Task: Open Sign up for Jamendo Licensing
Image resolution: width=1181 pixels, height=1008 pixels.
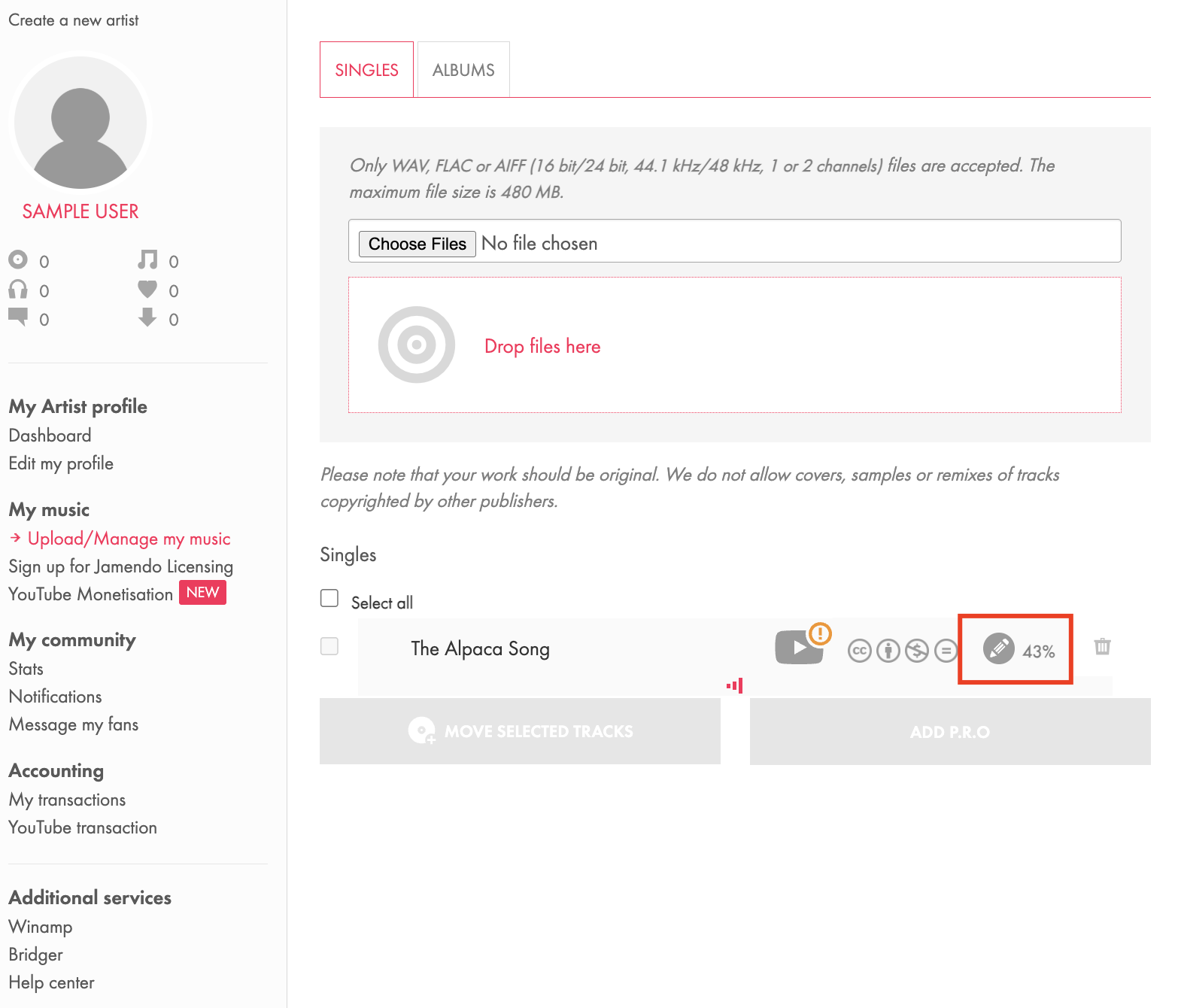Action: (x=121, y=566)
